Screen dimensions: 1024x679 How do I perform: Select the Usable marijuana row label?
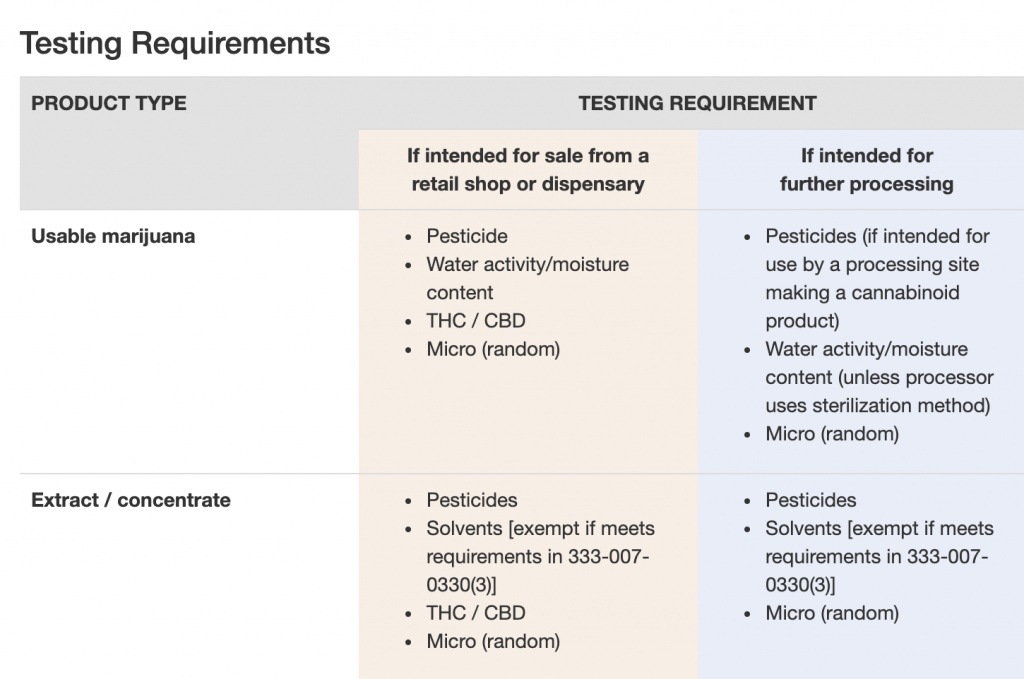[x=113, y=237]
